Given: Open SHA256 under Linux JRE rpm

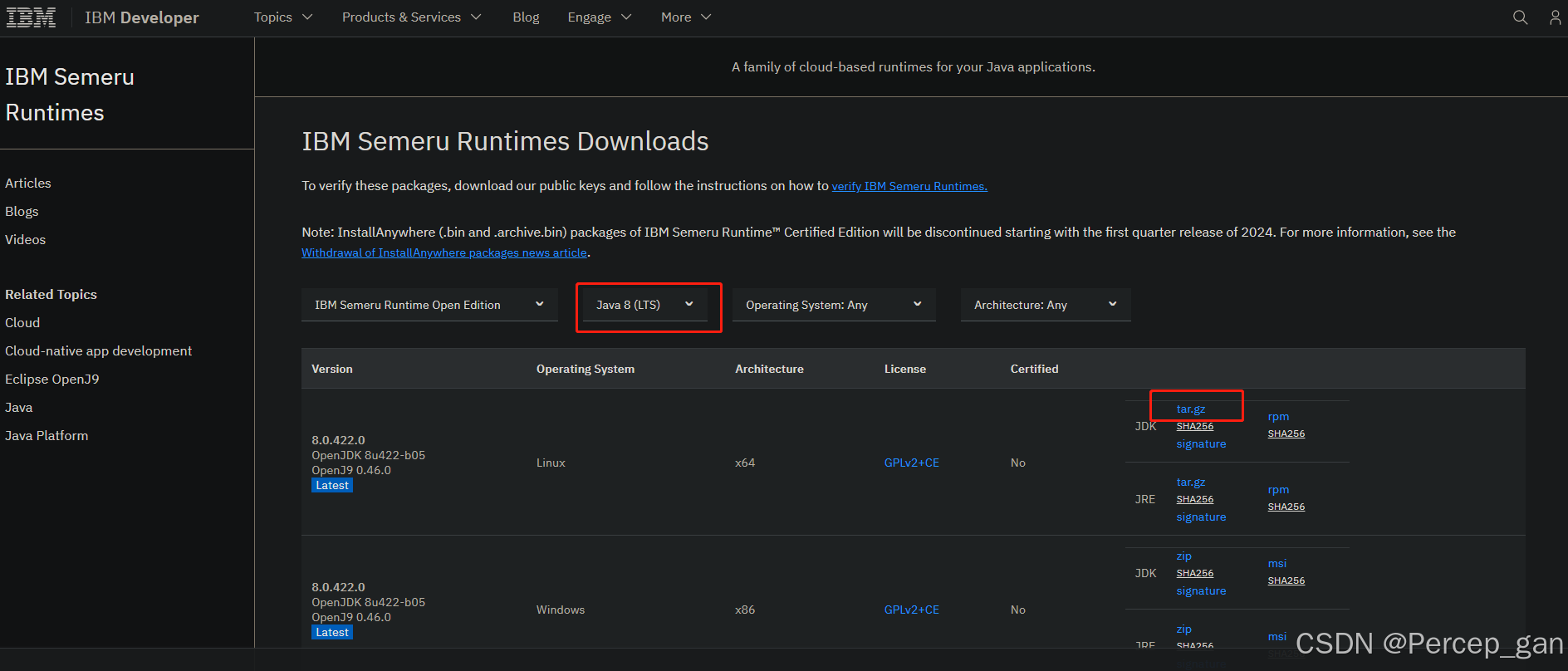Looking at the screenshot, I should 1286,507.
